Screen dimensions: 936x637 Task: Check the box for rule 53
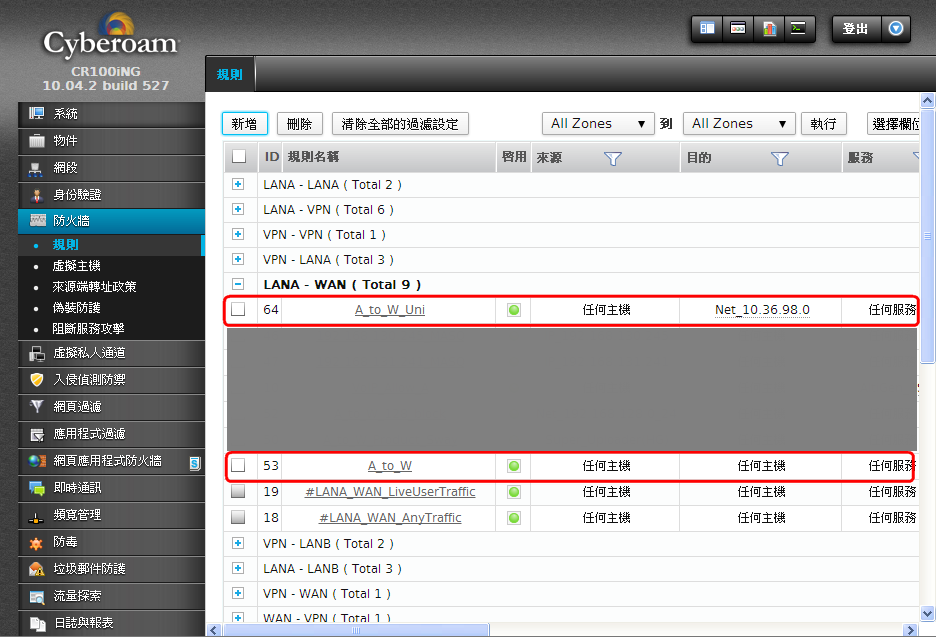coord(238,466)
